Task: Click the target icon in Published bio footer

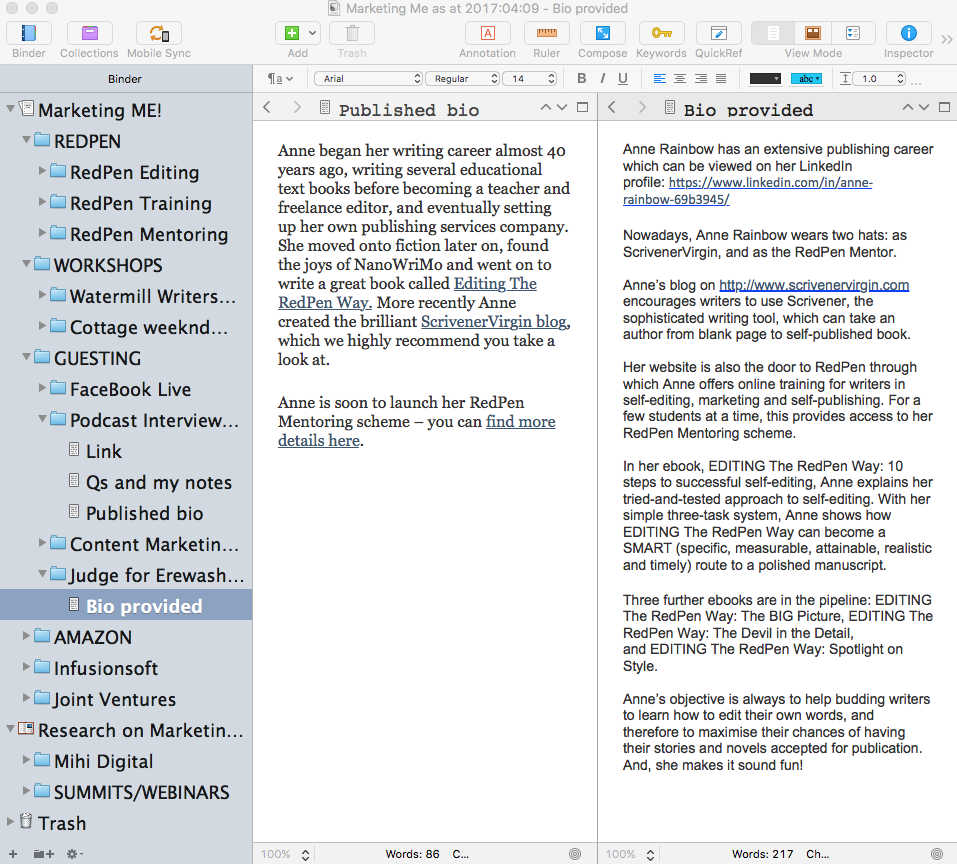Action: (x=575, y=854)
